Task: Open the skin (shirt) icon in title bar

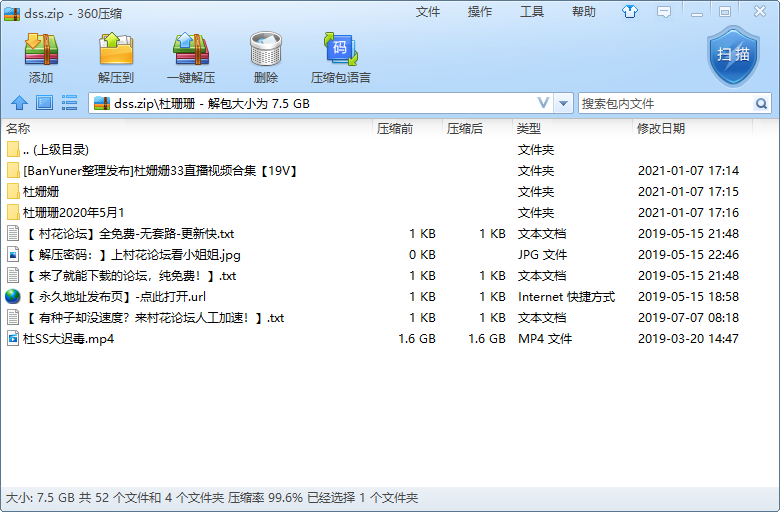Action: click(x=630, y=11)
